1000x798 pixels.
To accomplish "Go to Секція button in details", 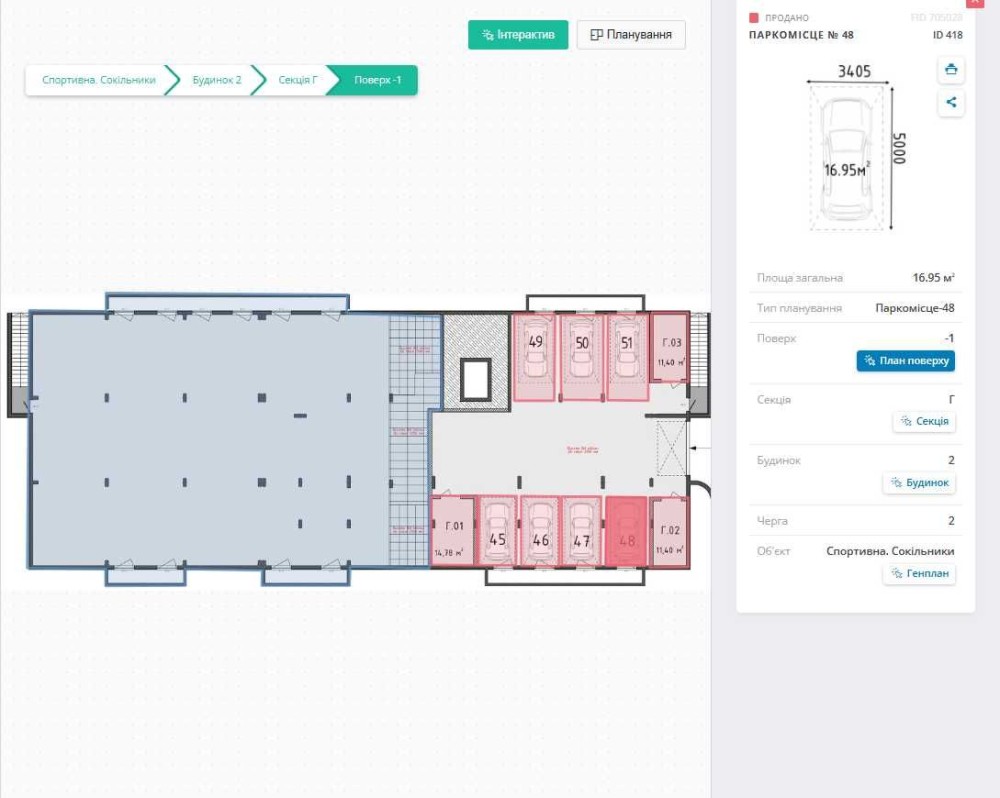I will coord(924,421).
